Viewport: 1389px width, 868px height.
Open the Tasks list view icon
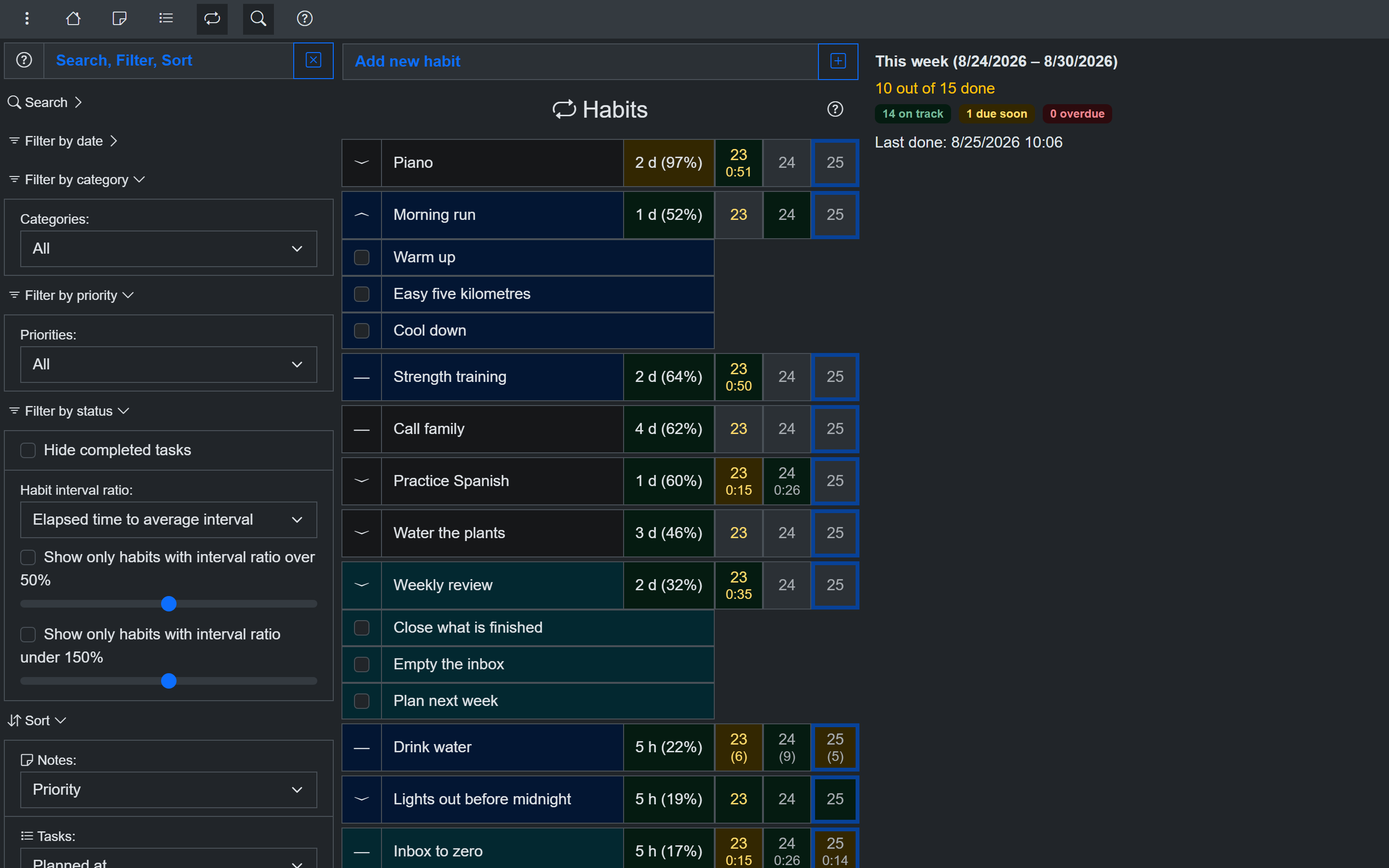coord(166,18)
